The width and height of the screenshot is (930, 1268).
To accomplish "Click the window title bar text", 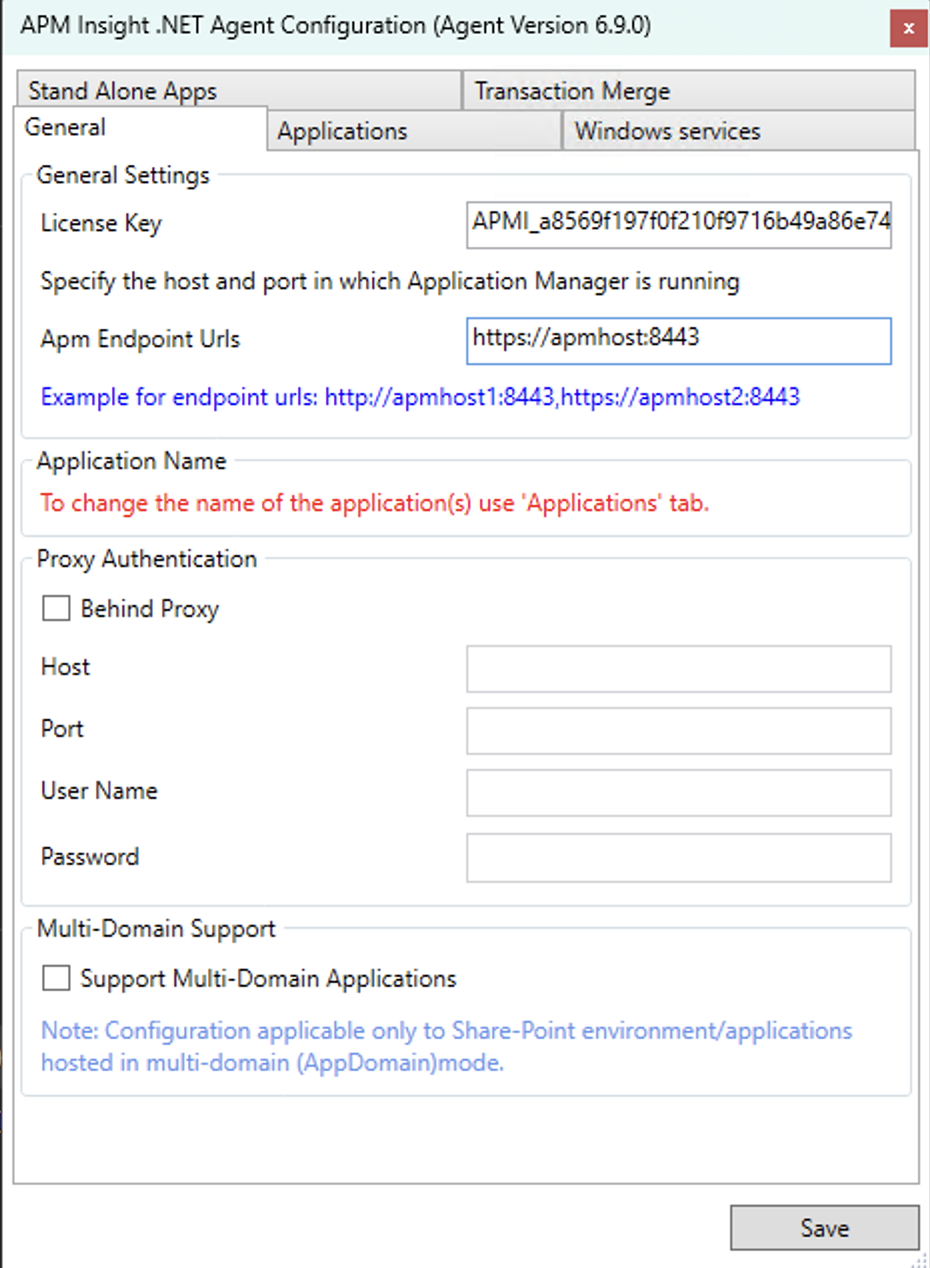I will (336, 26).
